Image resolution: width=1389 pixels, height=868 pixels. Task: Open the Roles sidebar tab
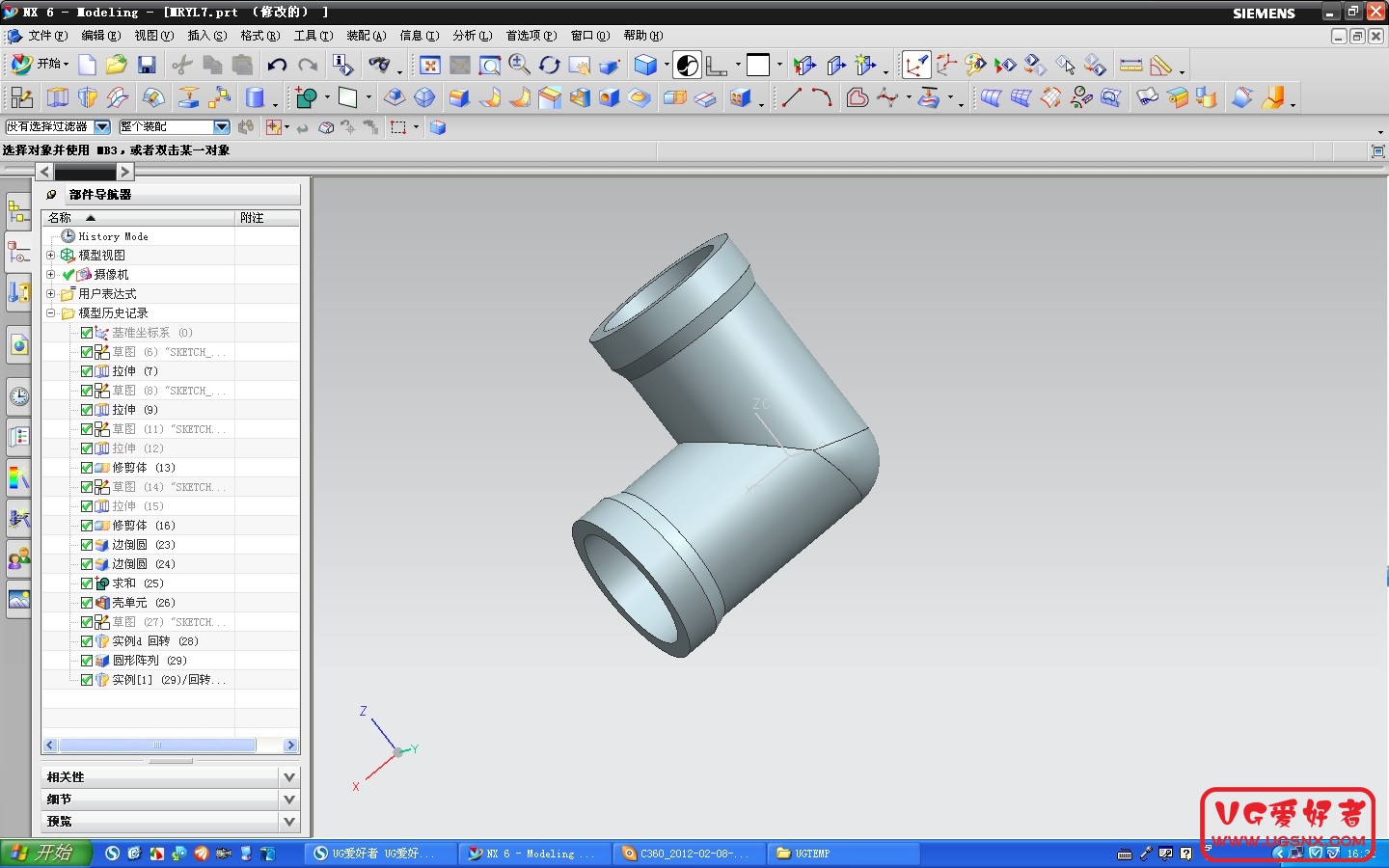pyautogui.click(x=18, y=558)
